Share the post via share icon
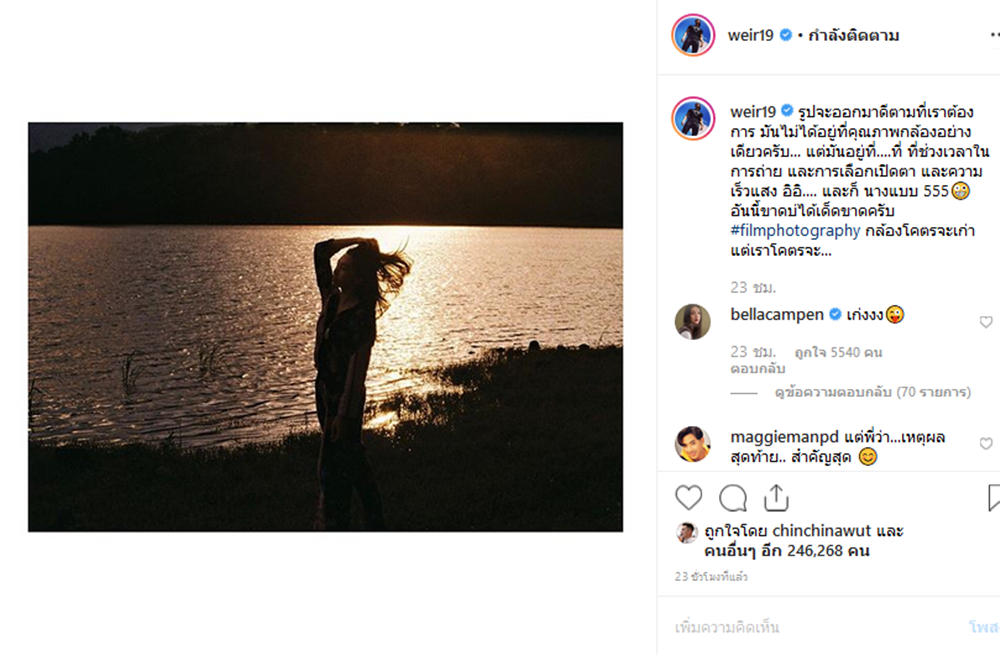The width and height of the screenshot is (1000, 655). coord(777,497)
